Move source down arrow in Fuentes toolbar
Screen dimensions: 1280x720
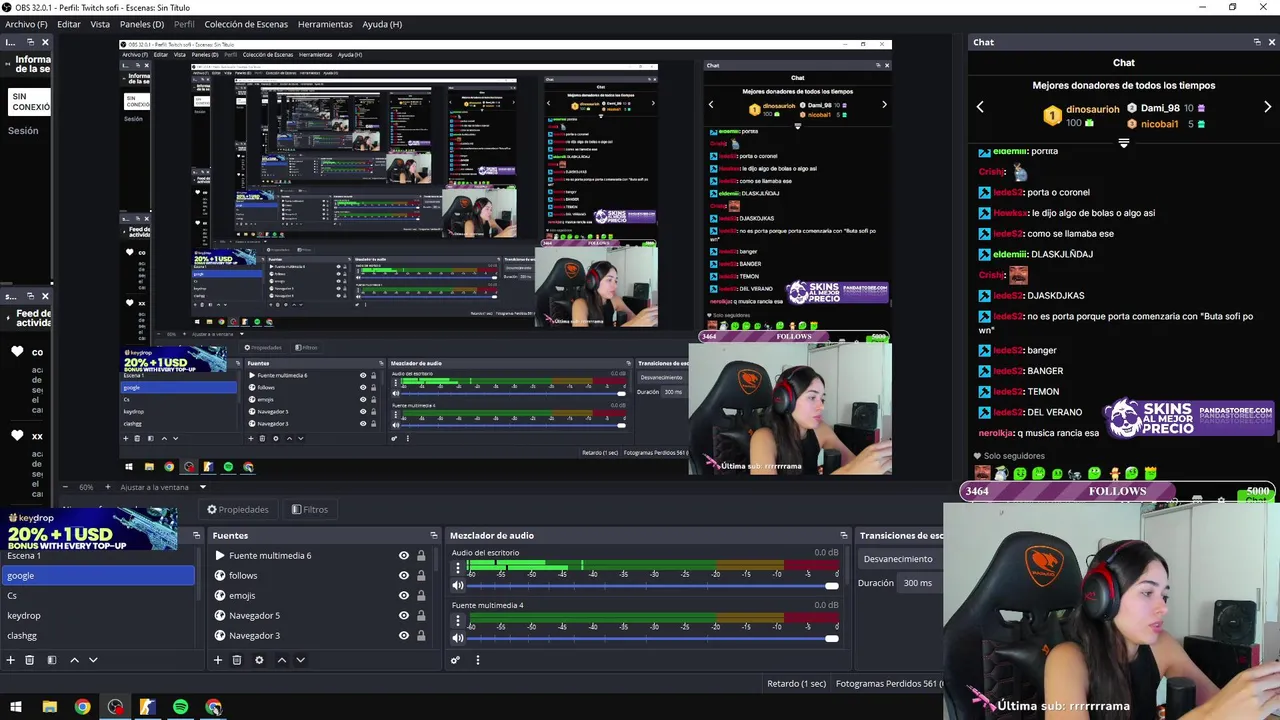tap(300, 660)
